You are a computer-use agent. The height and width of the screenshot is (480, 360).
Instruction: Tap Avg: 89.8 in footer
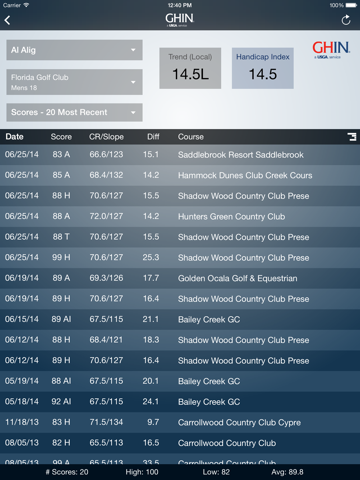pyautogui.click(x=287, y=472)
